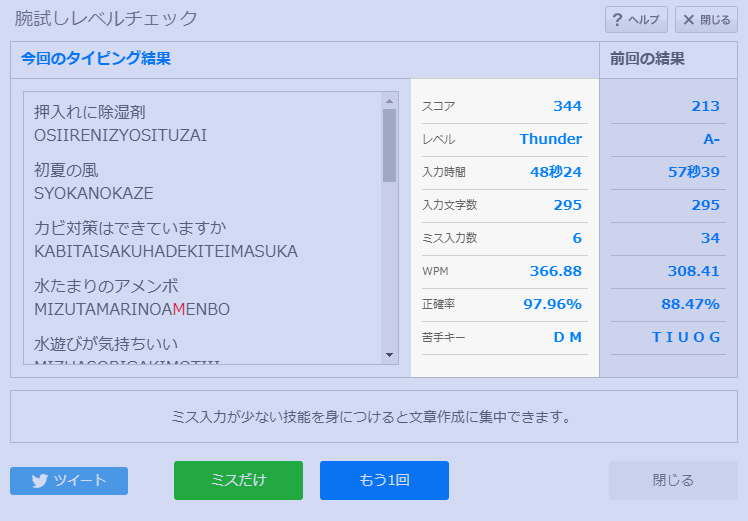748x521 pixels.
Task: Click the previous time 57秒39
Action: coord(694,172)
